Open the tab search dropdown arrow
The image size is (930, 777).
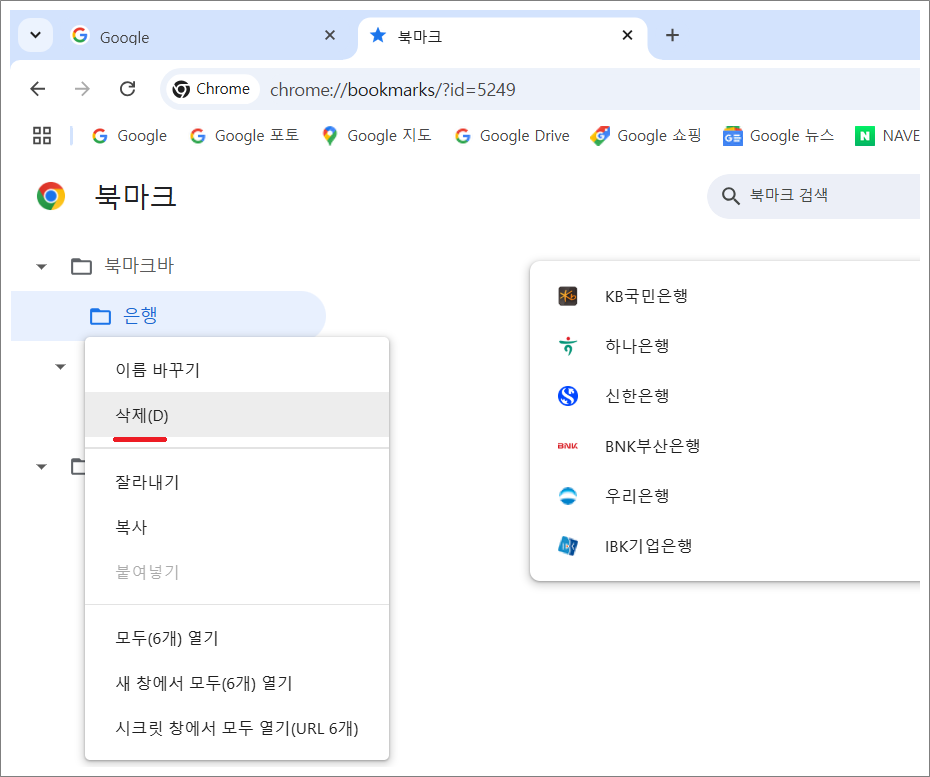[36, 35]
